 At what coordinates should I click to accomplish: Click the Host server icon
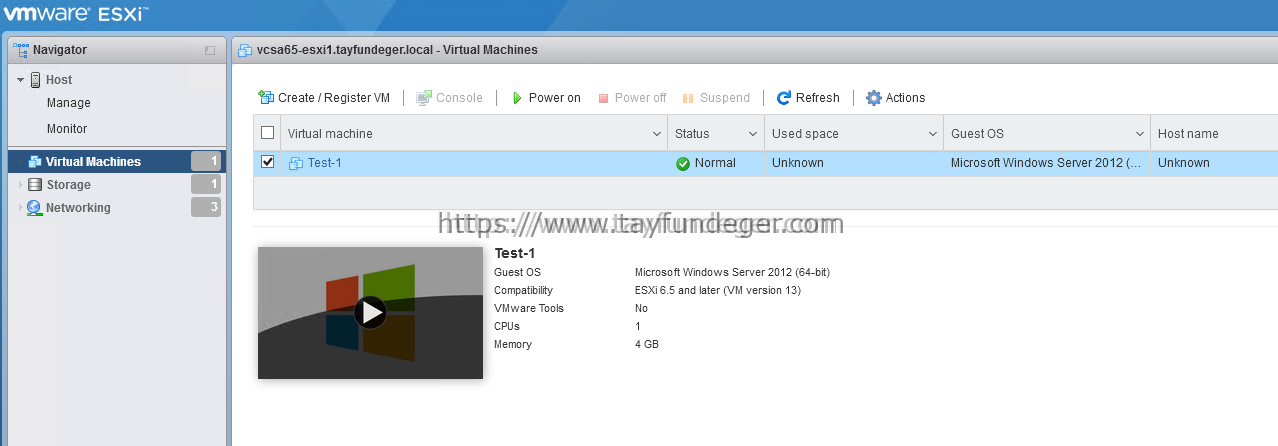coord(35,80)
